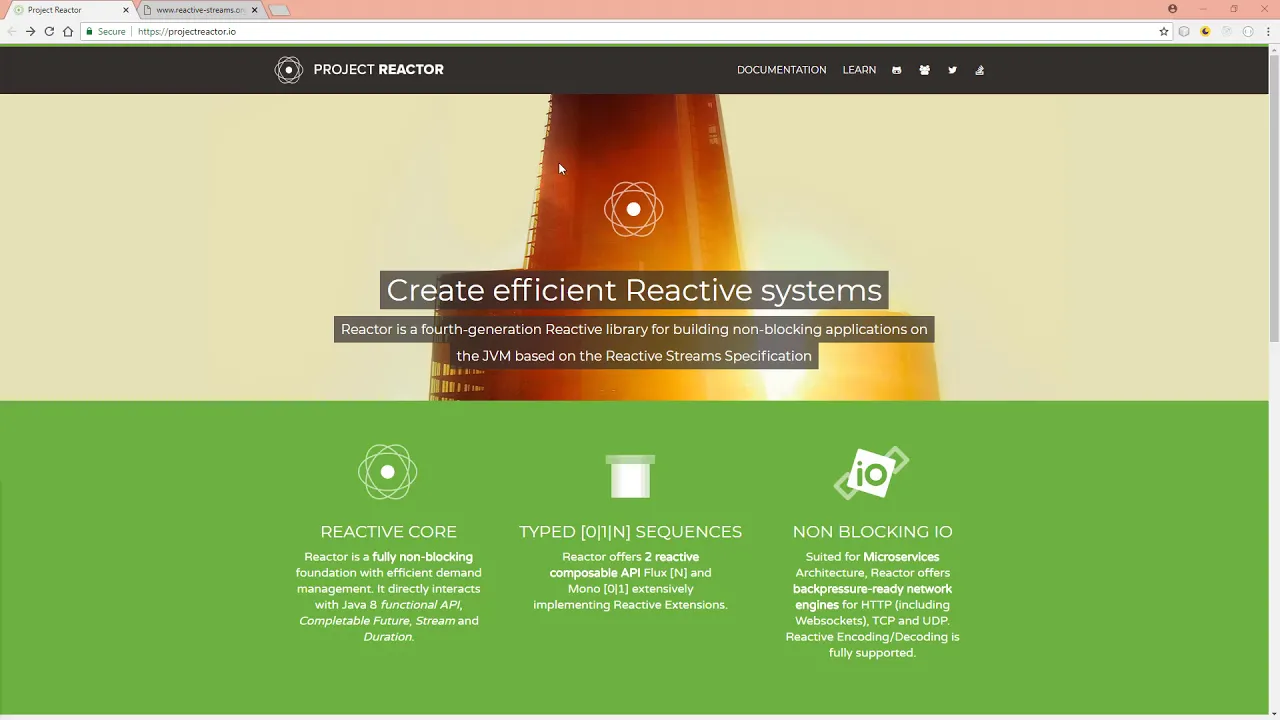Reload the page with refresh icon

click(49, 32)
